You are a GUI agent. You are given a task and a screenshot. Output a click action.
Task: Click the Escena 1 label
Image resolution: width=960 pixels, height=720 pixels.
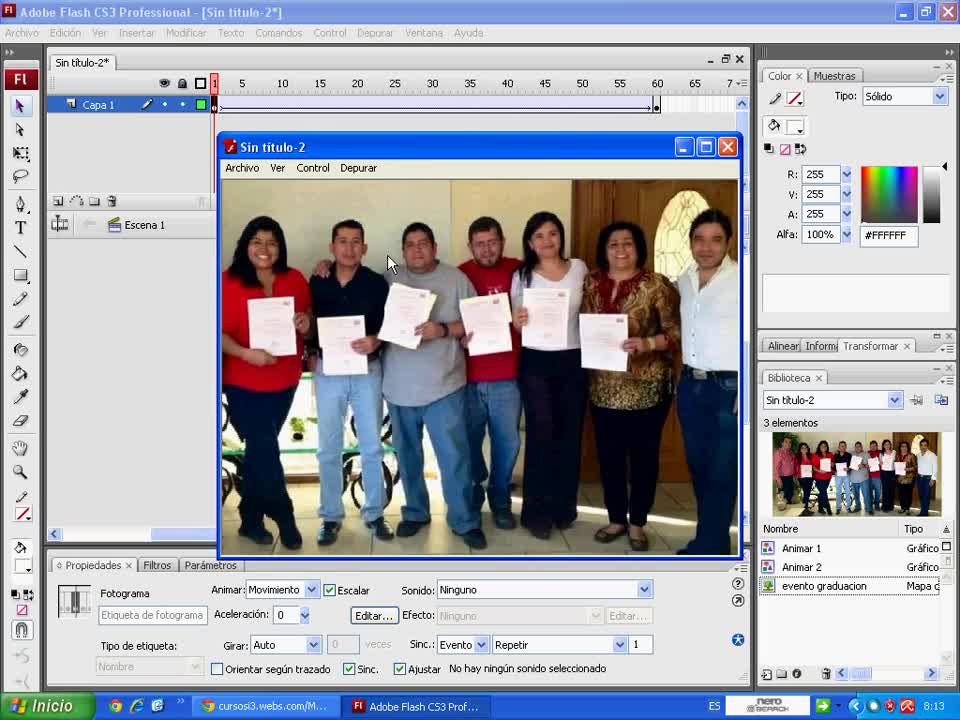coord(144,225)
